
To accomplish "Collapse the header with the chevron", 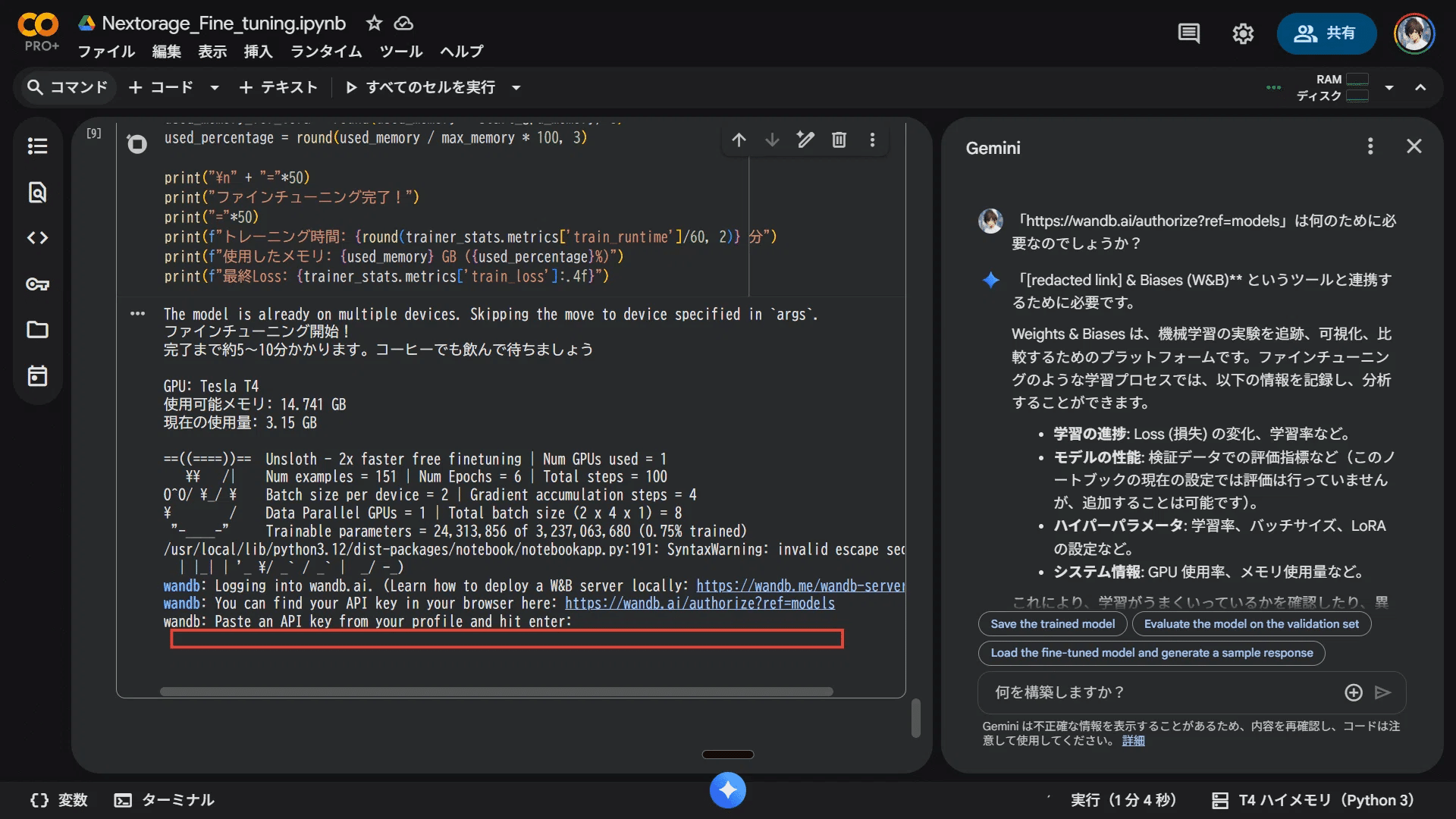I will [1420, 88].
